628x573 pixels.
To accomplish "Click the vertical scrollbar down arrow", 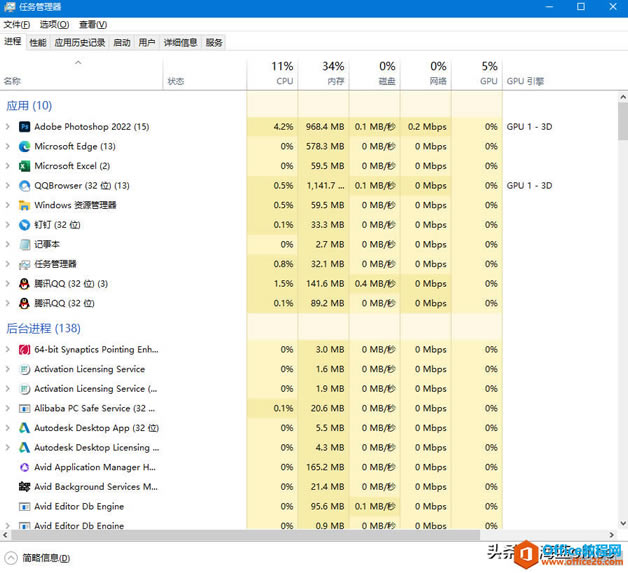I will pos(623,523).
